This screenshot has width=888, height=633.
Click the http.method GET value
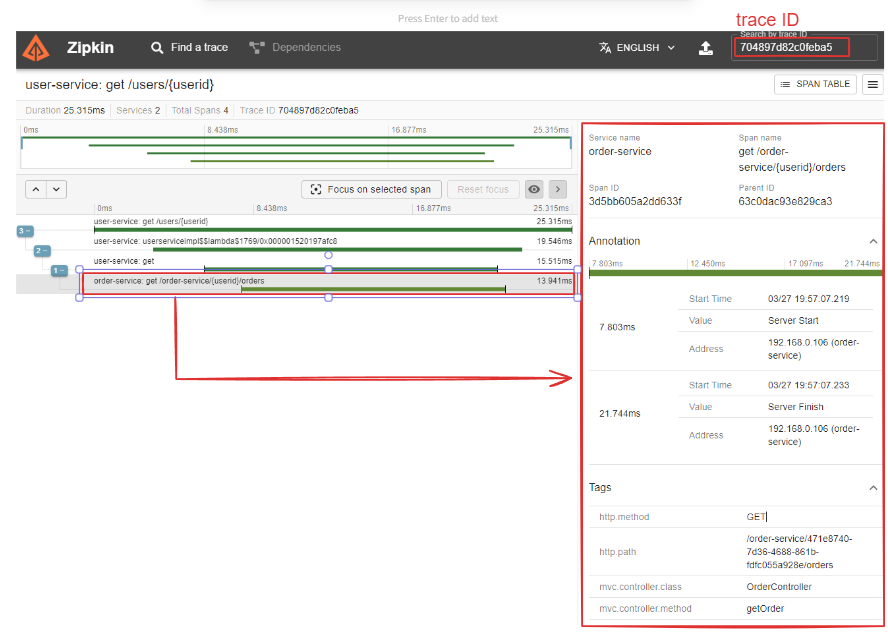tap(756, 517)
